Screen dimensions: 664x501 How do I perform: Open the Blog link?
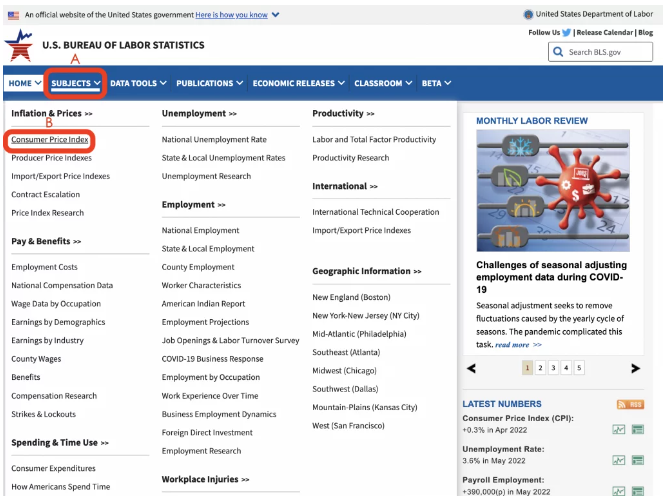click(645, 33)
